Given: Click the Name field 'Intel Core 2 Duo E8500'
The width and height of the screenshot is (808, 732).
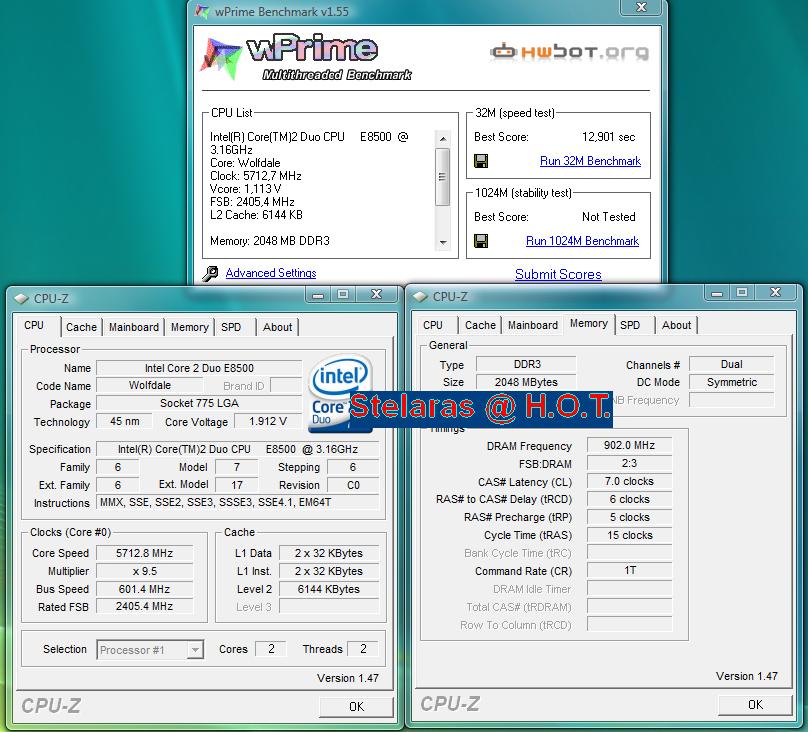Looking at the screenshot, I should coord(199,368).
